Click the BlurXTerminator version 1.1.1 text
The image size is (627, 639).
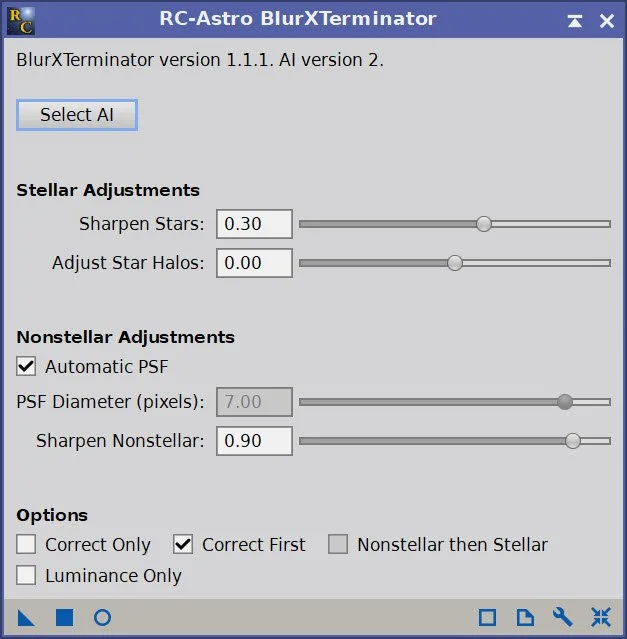pyautogui.click(x=200, y=60)
